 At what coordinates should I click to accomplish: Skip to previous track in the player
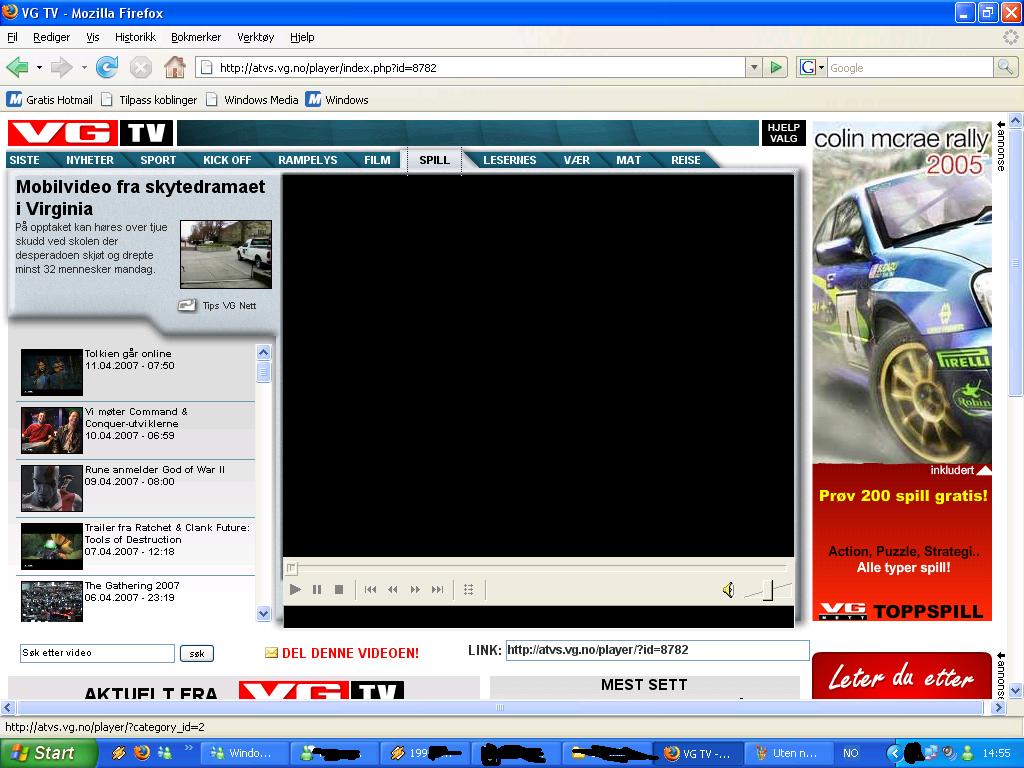point(370,590)
